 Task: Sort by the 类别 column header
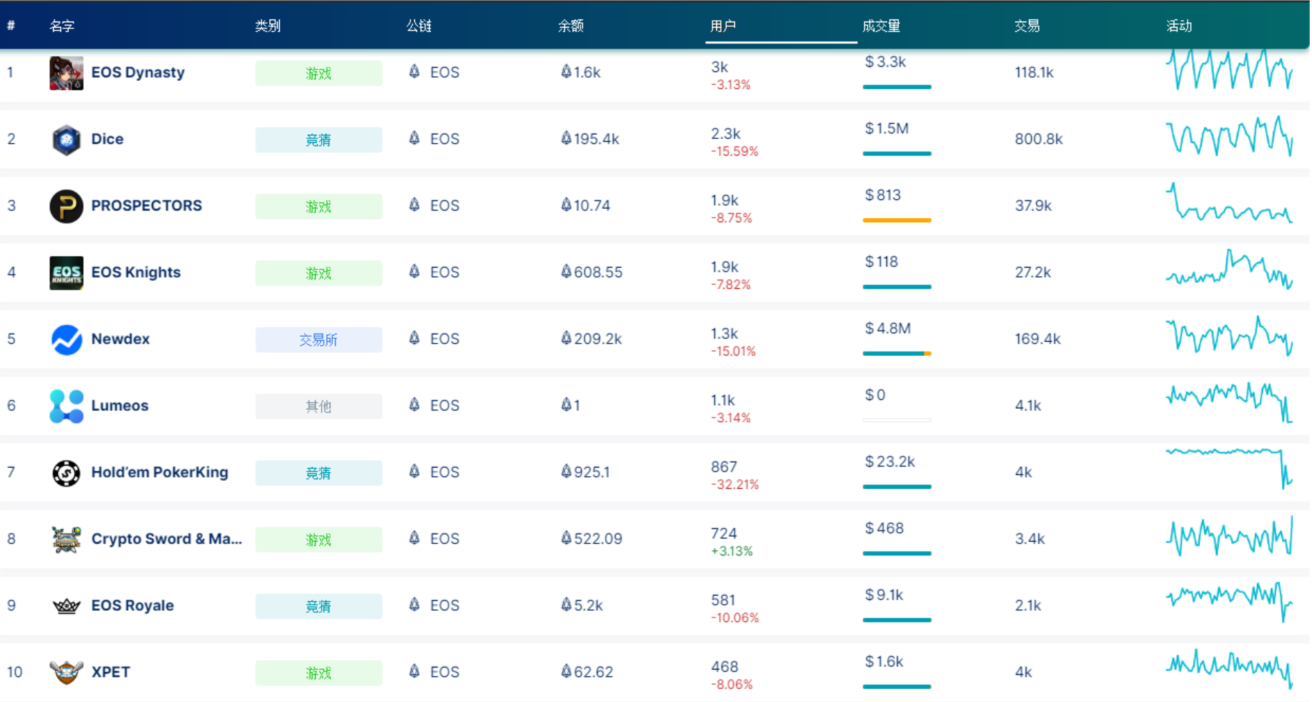pos(268,26)
